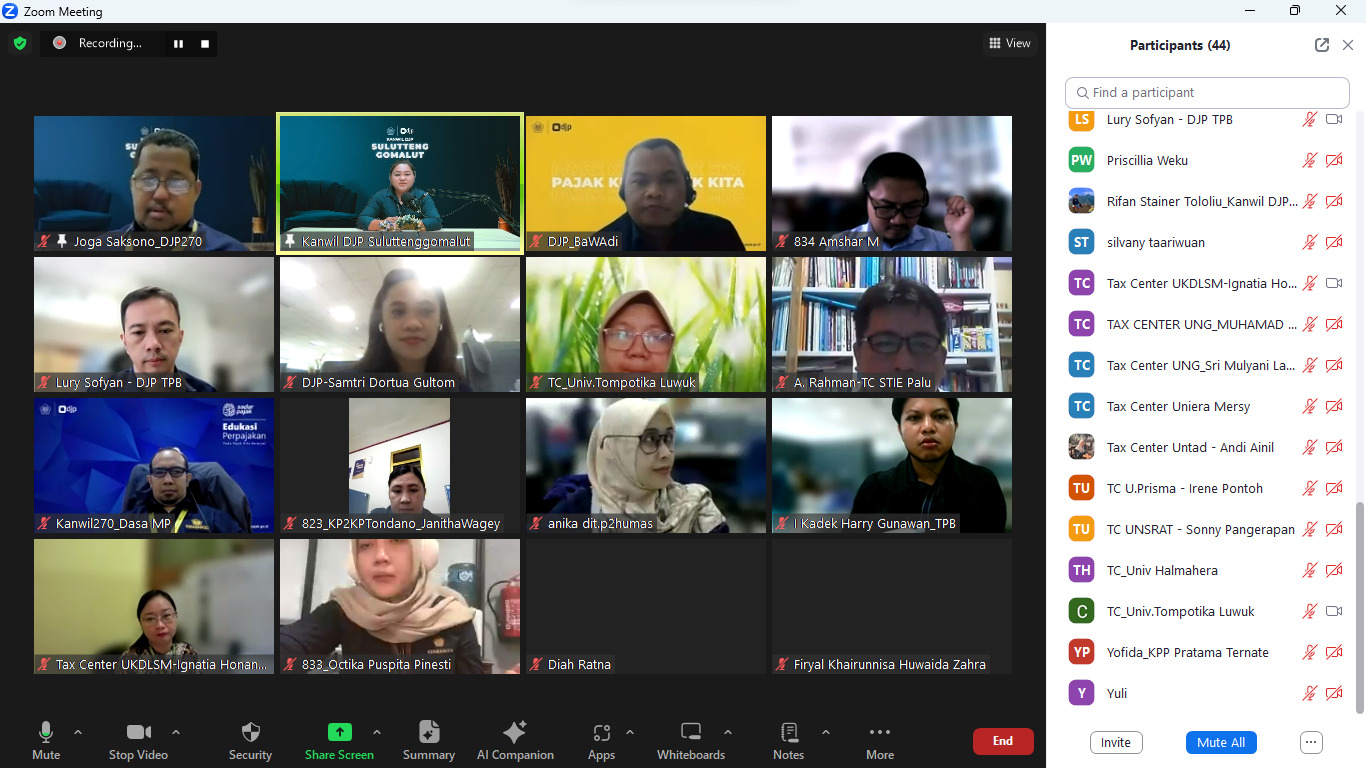The image size is (1366, 768).
Task: Click the Mute All button
Action: tap(1221, 742)
